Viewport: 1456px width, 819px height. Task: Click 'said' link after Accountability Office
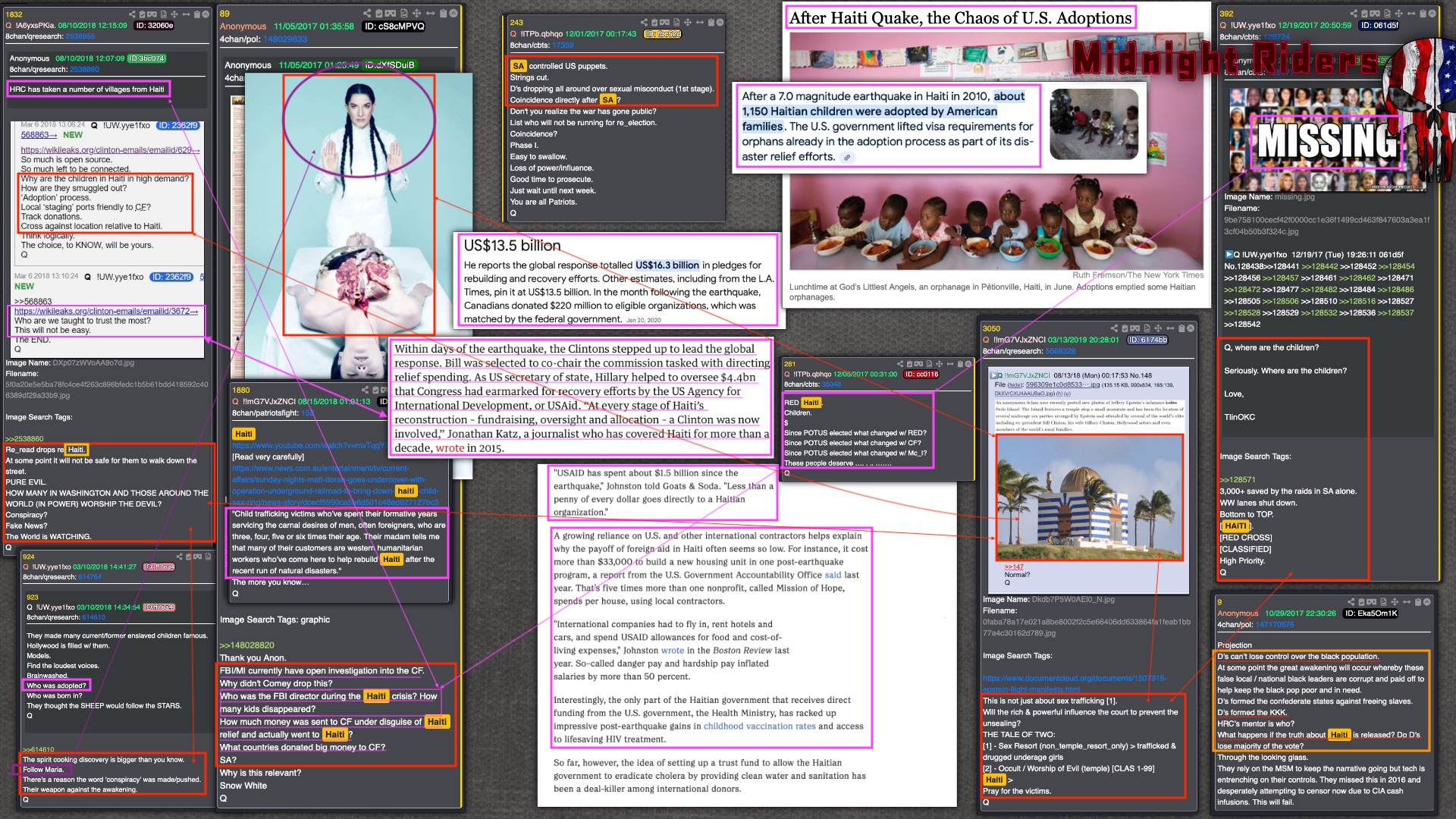click(x=833, y=575)
